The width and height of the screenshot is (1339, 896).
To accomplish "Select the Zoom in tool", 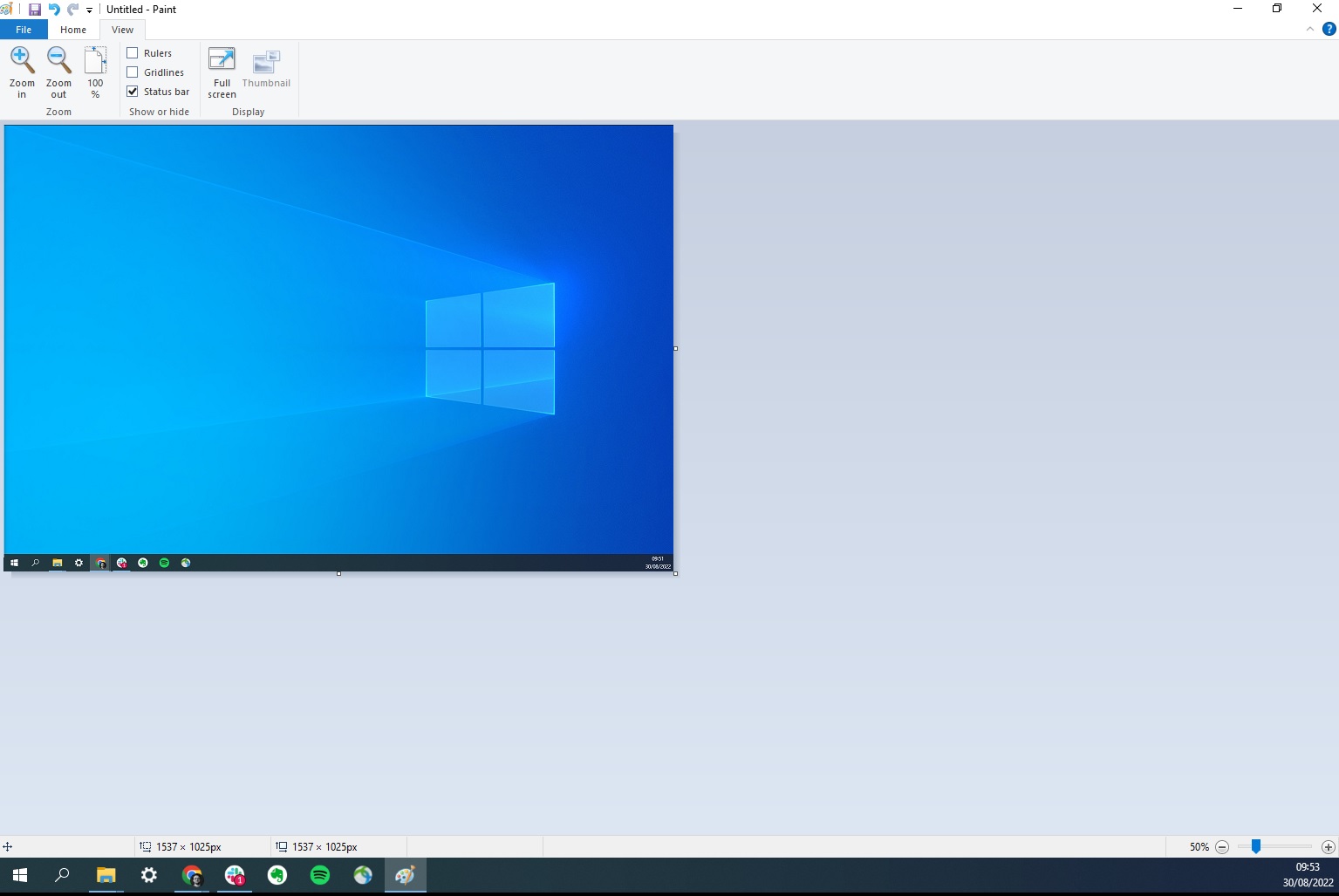I will click(22, 70).
